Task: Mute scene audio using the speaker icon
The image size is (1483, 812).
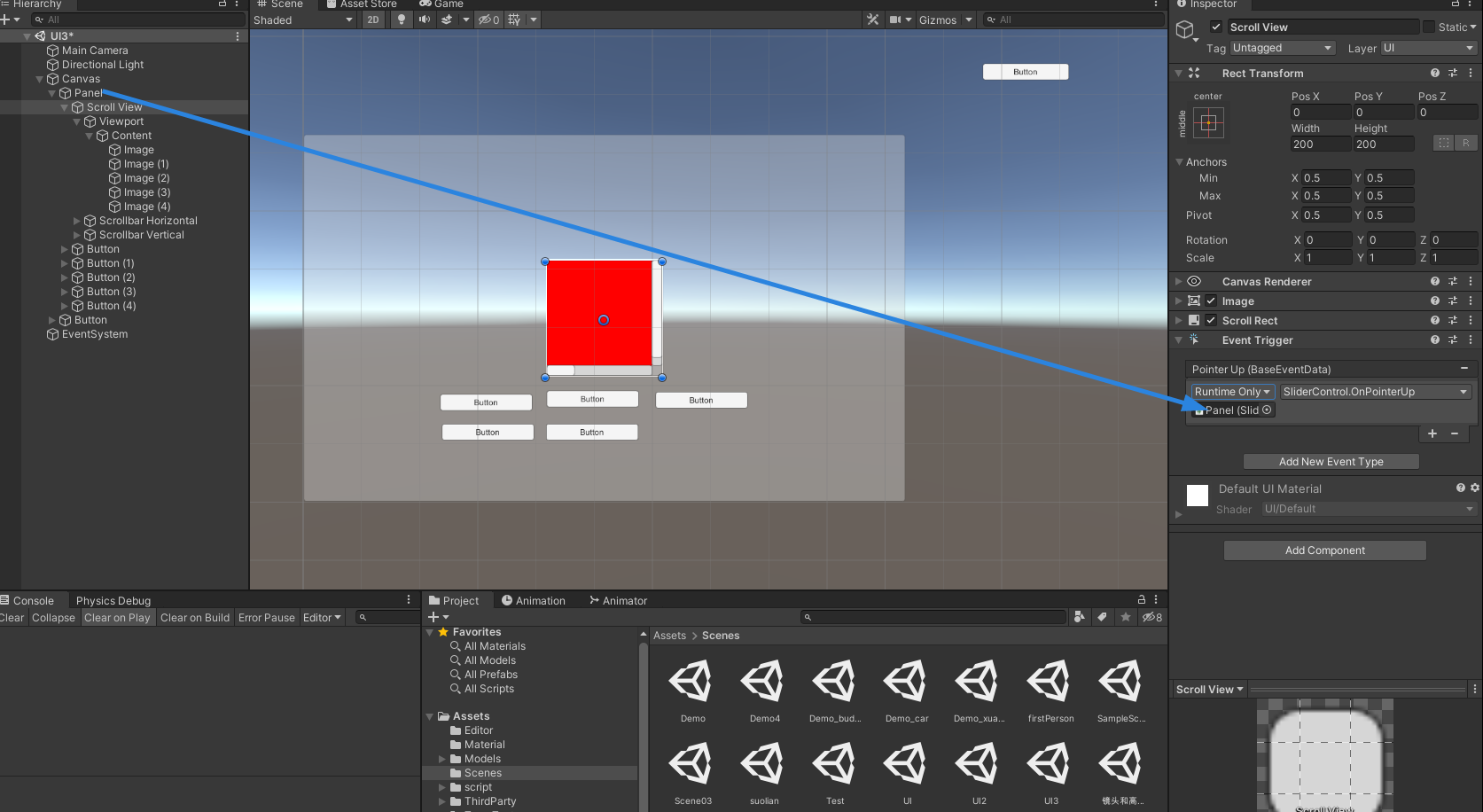Action: tap(425, 20)
